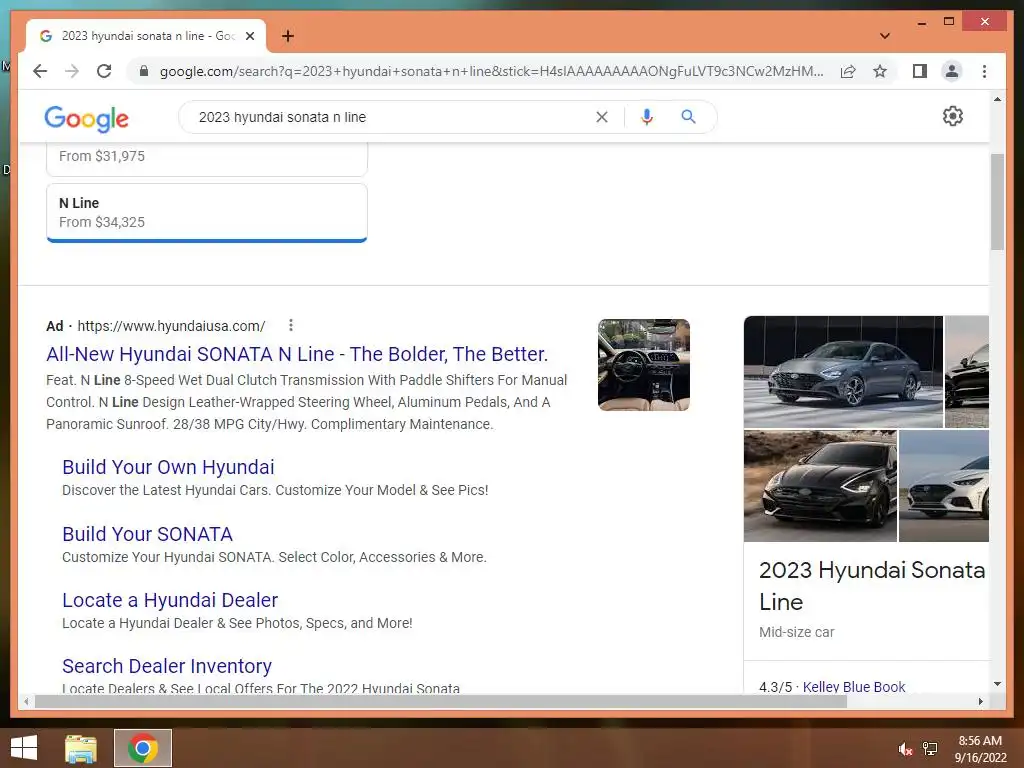
Task: Click the Chrome taskbar icon
Action: [x=143, y=748]
